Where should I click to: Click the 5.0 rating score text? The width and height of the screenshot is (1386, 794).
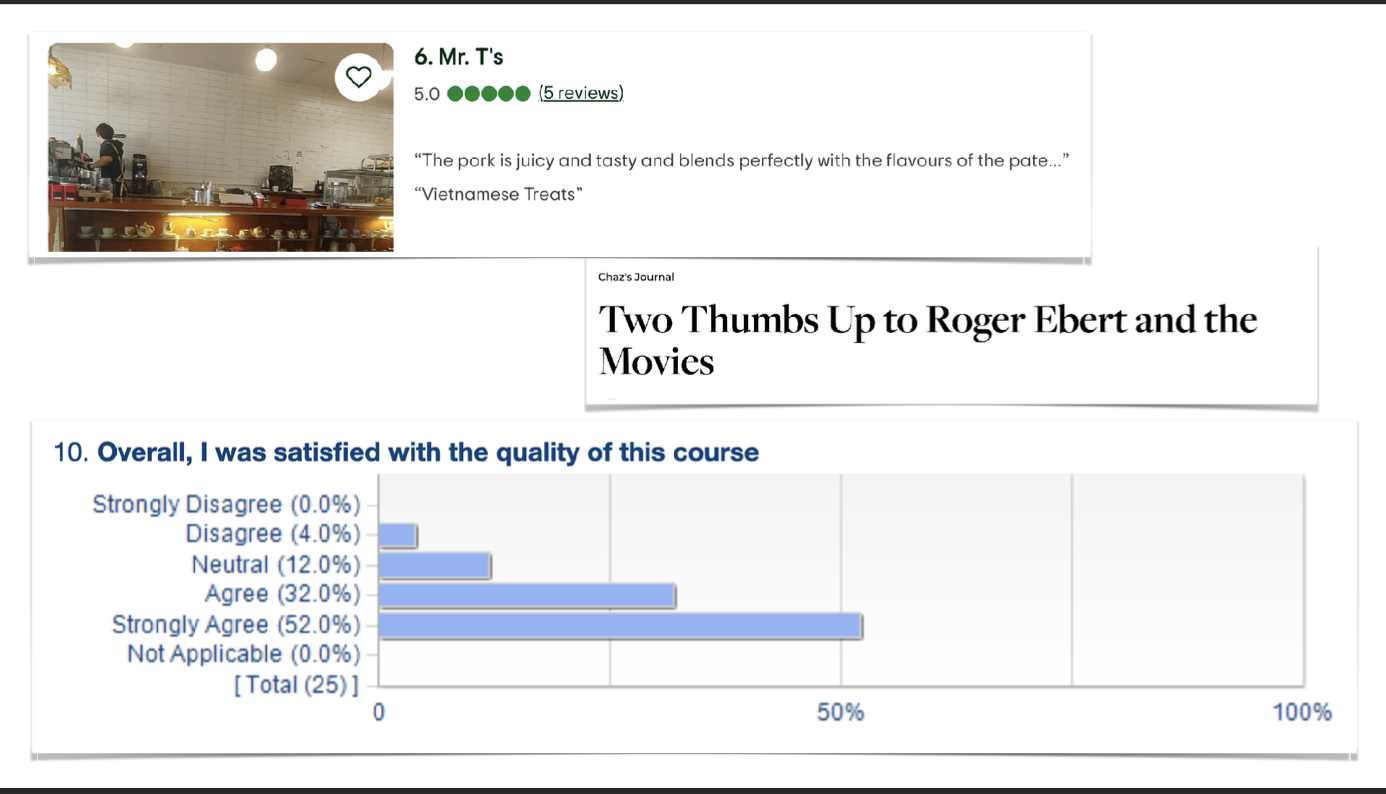(x=427, y=94)
